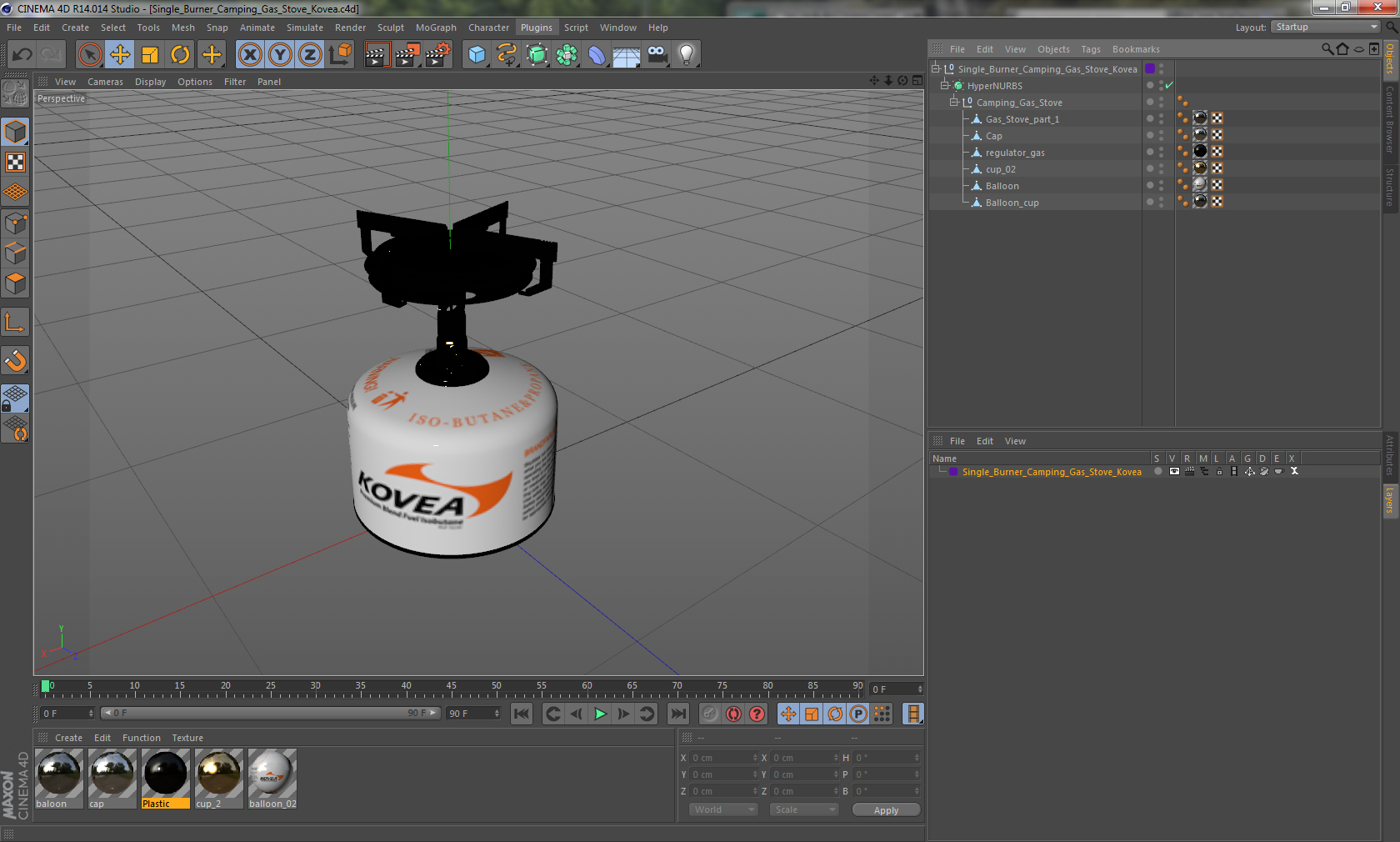Open the Layout dropdown set to Startup
Viewport: 1400px width, 842px height.
1326,27
